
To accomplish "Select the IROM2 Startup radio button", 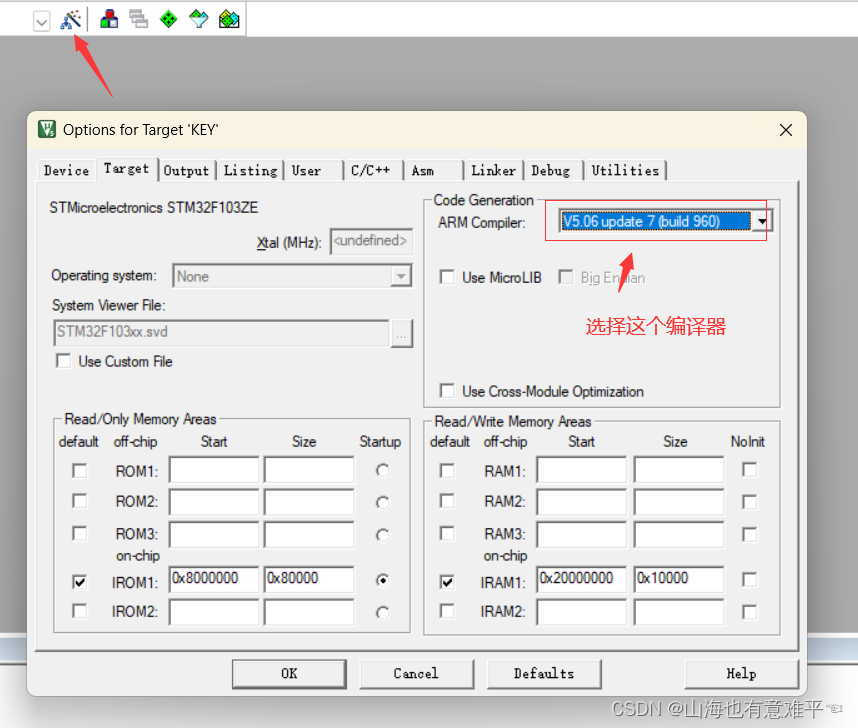I will tap(382, 612).
